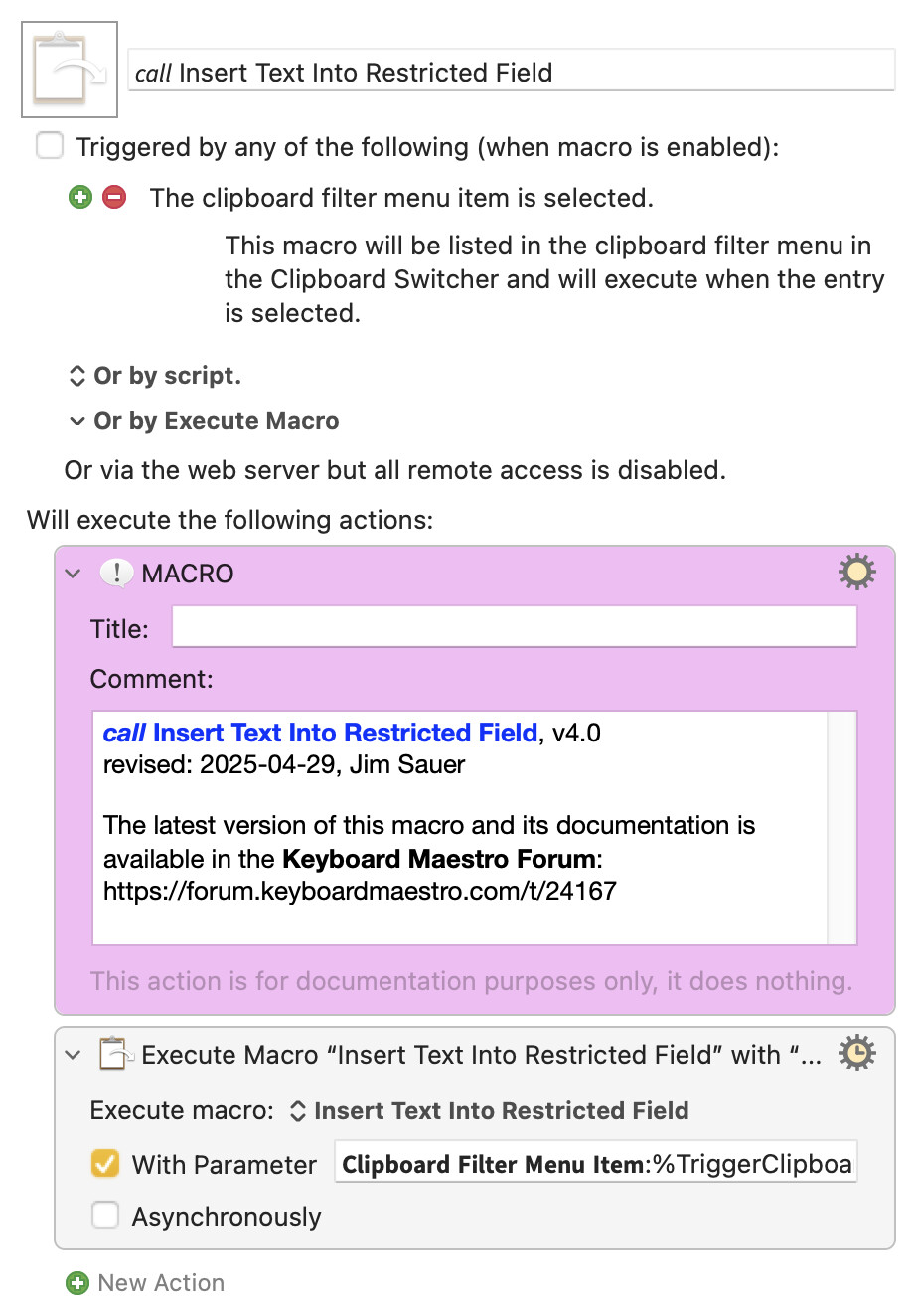Click the comment Title field
This screenshot has width=916, height=1316.
pyautogui.click(x=515, y=627)
